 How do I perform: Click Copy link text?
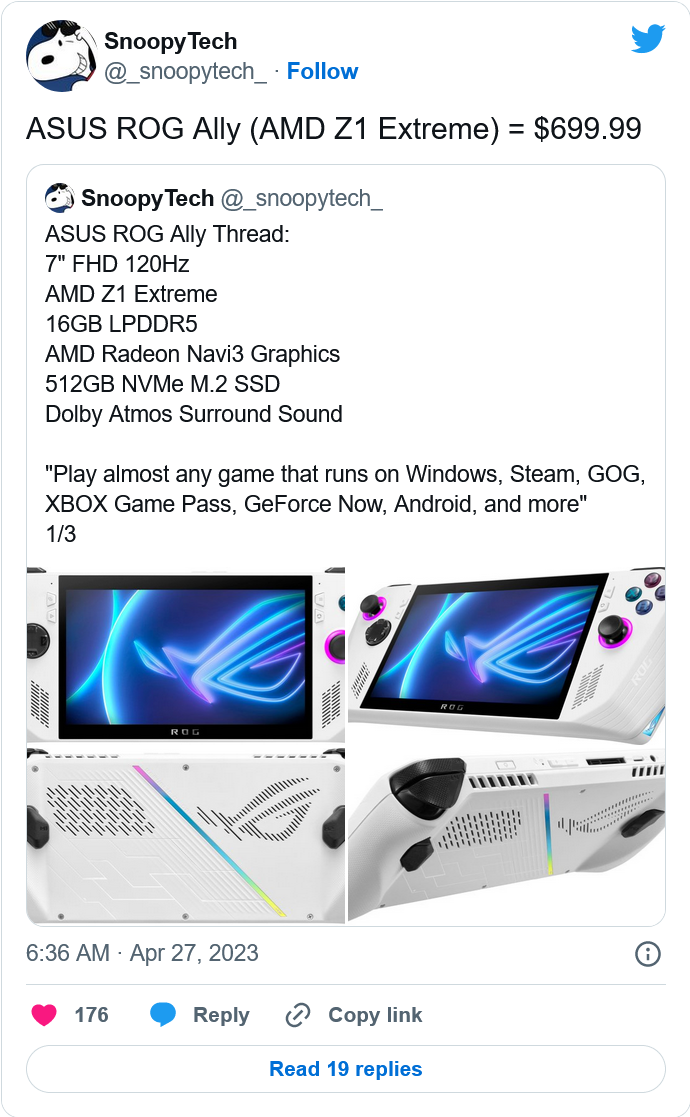coord(375,1015)
